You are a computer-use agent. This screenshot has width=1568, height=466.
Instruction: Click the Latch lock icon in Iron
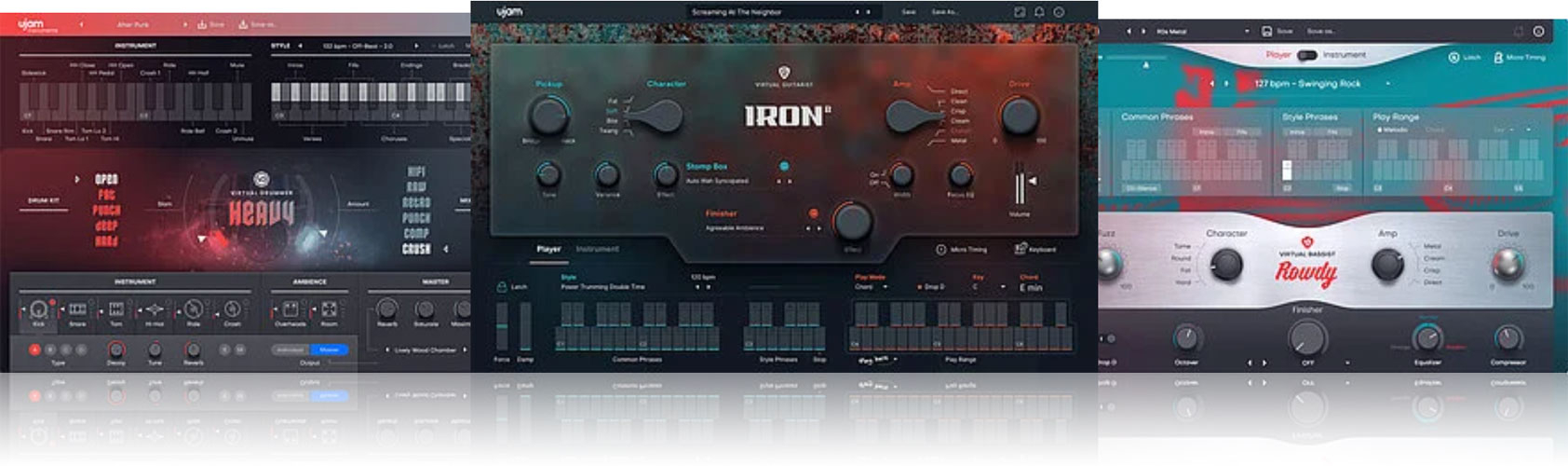coord(502,287)
